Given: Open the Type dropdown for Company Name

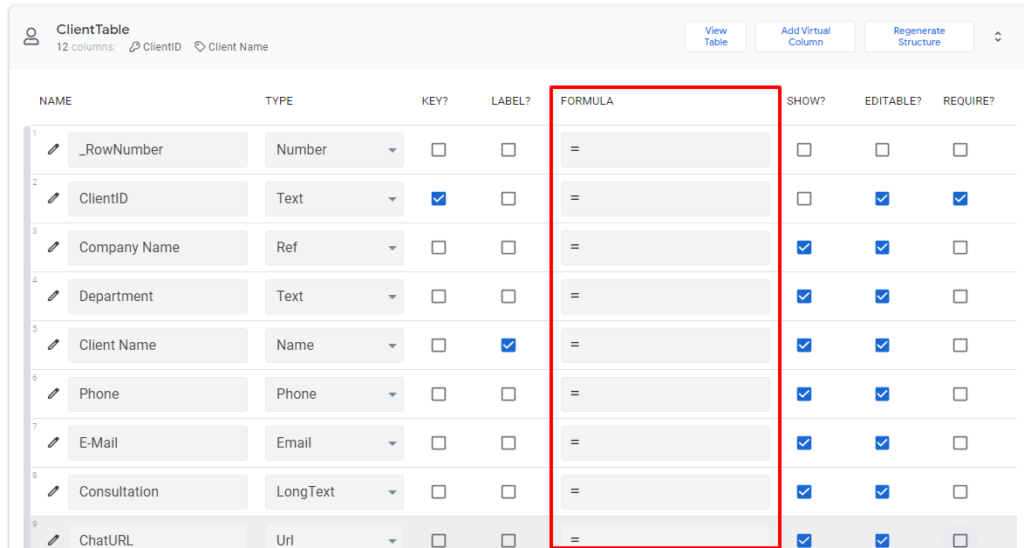Looking at the screenshot, I should [x=334, y=247].
